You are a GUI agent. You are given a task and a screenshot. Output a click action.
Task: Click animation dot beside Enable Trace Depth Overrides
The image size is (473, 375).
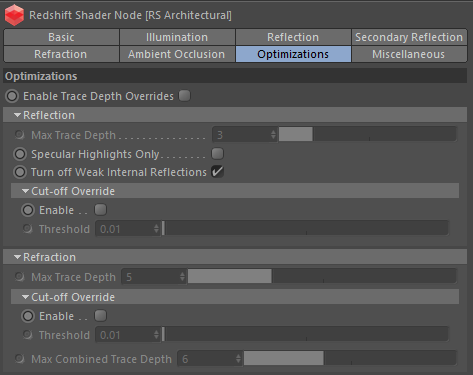pos(12,96)
